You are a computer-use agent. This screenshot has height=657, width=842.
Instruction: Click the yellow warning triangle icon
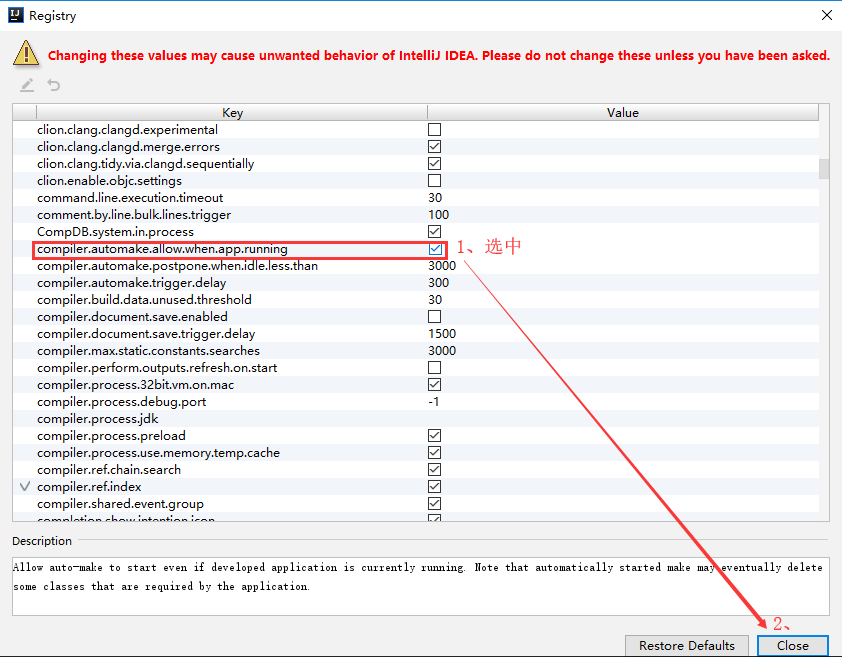(26, 54)
